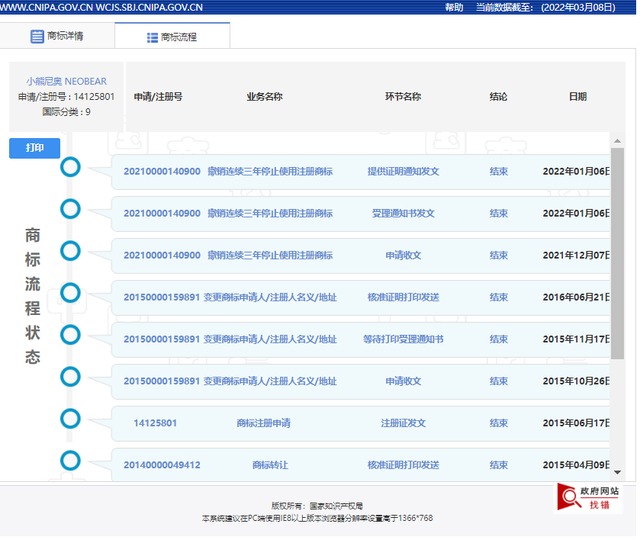This screenshot has width=640, height=540.
Task: Click the 商标详情 document icon
Action: (37, 36)
